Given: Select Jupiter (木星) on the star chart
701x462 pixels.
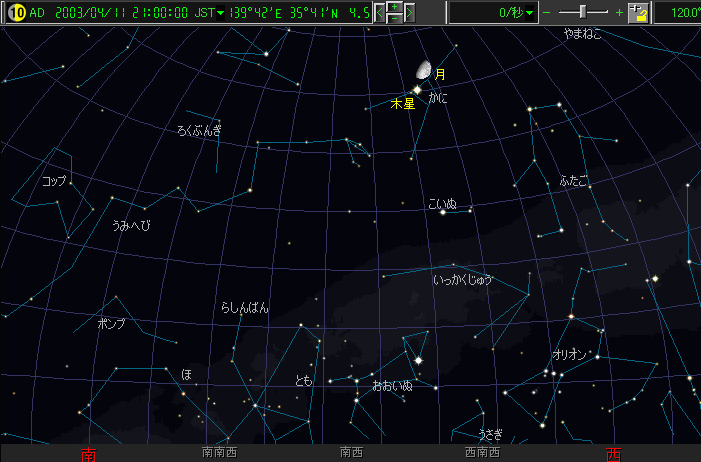Looking at the screenshot, I should (x=417, y=90).
